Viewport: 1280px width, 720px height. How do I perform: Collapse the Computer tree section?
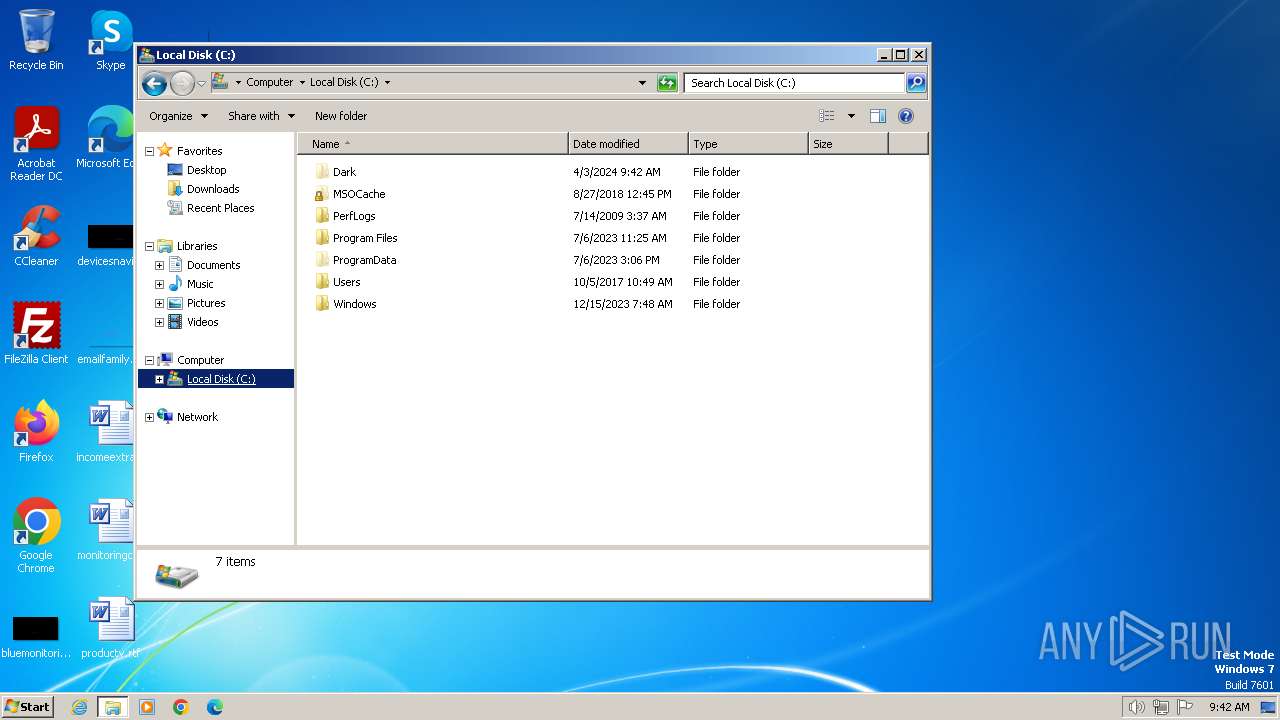pyautogui.click(x=149, y=360)
